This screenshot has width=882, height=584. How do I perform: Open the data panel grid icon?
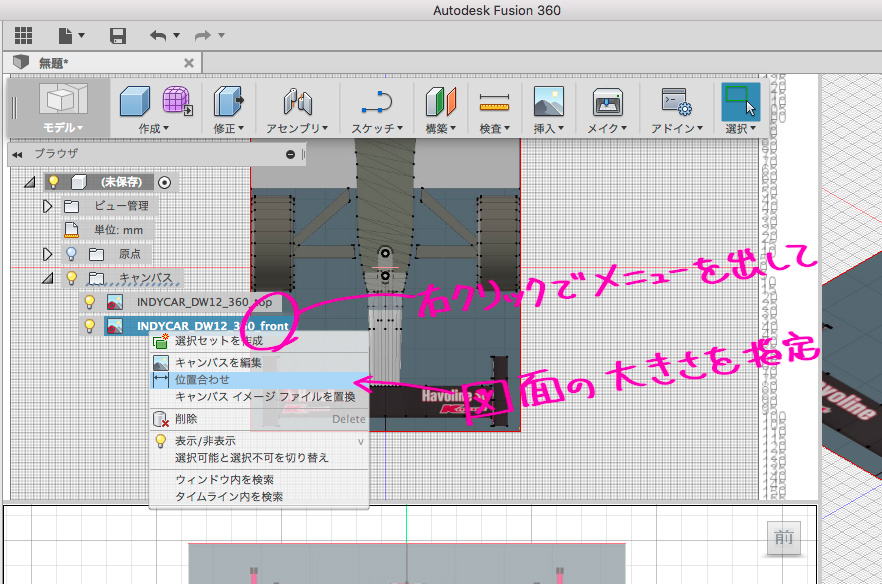click(x=23, y=35)
